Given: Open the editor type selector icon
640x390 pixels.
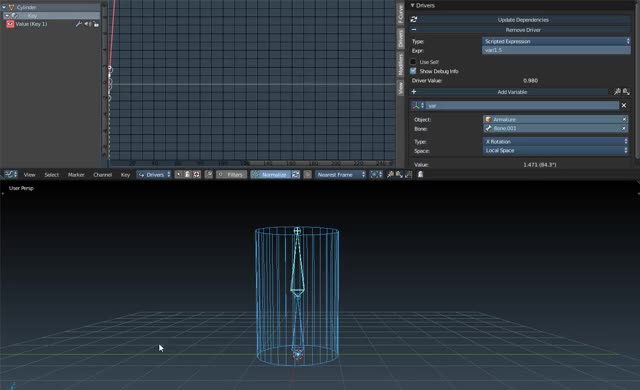Looking at the screenshot, I should (x=11, y=174).
